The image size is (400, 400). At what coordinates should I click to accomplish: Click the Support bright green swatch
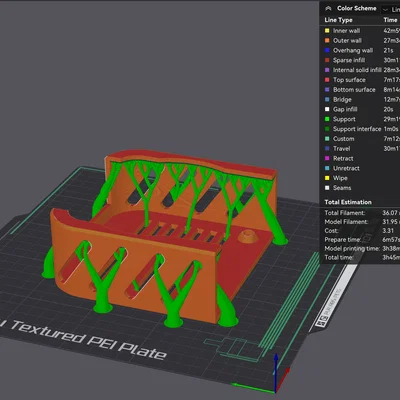click(x=327, y=119)
